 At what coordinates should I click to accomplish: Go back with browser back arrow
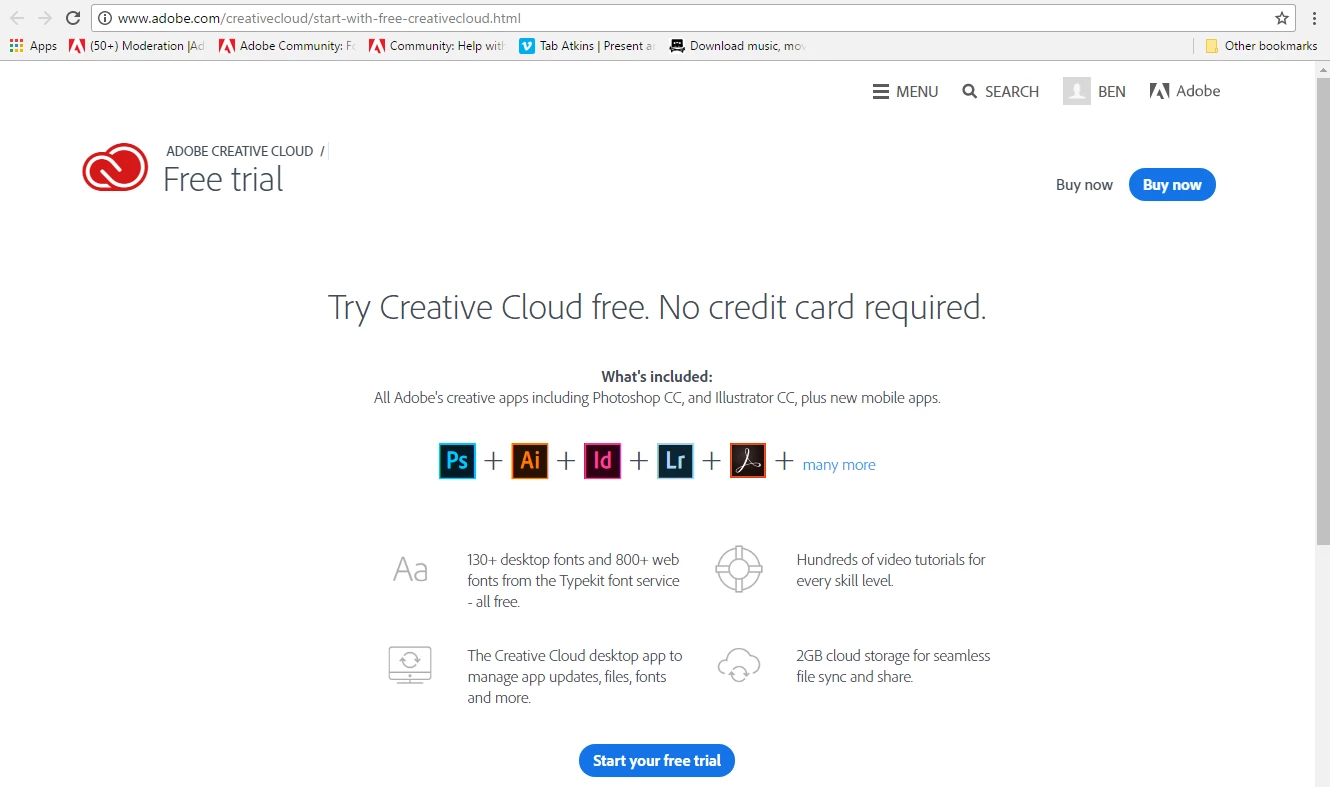click(17, 18)
